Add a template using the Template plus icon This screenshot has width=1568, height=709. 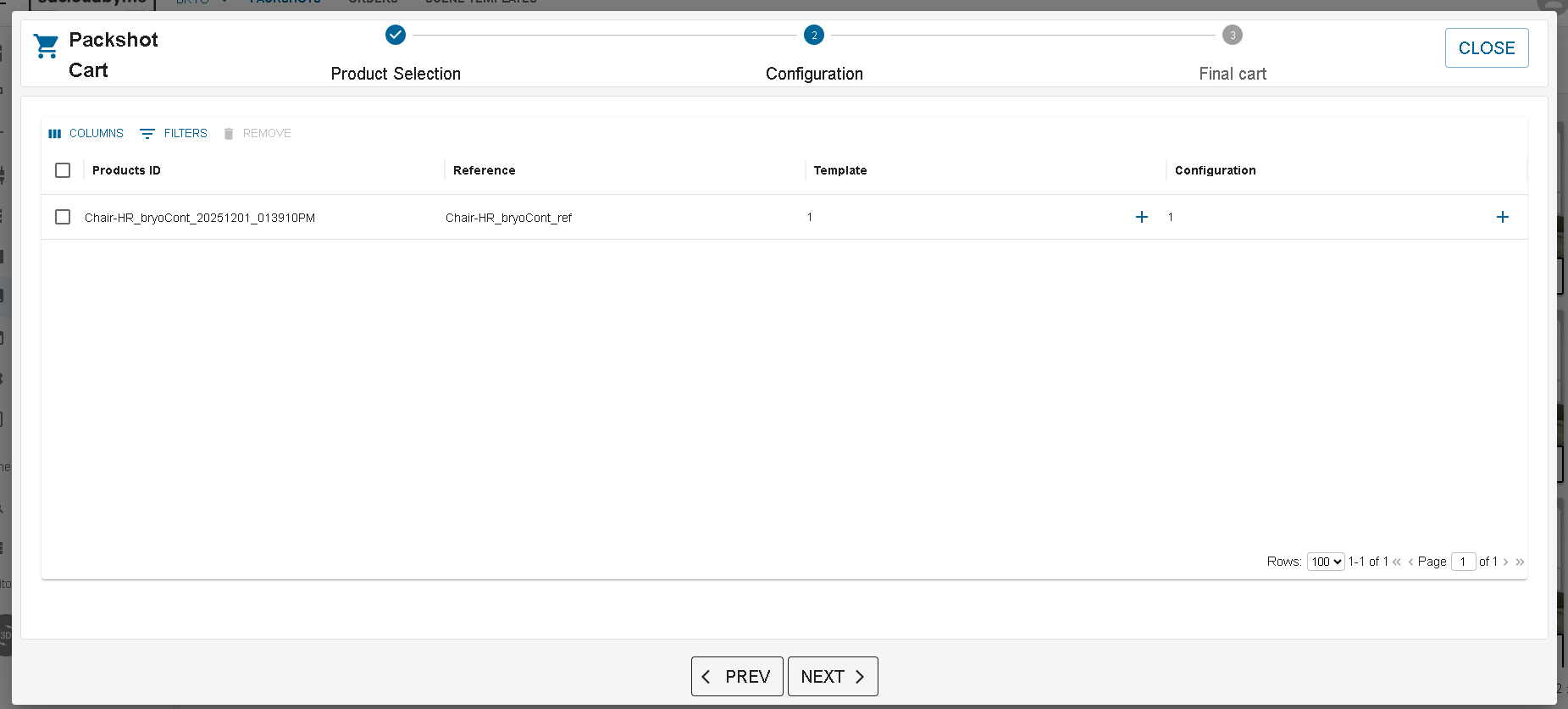(1142, 217)
